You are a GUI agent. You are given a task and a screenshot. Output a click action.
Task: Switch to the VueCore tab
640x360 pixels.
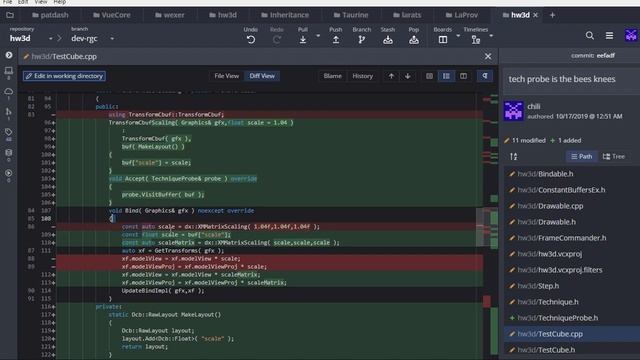coord(112,15)
